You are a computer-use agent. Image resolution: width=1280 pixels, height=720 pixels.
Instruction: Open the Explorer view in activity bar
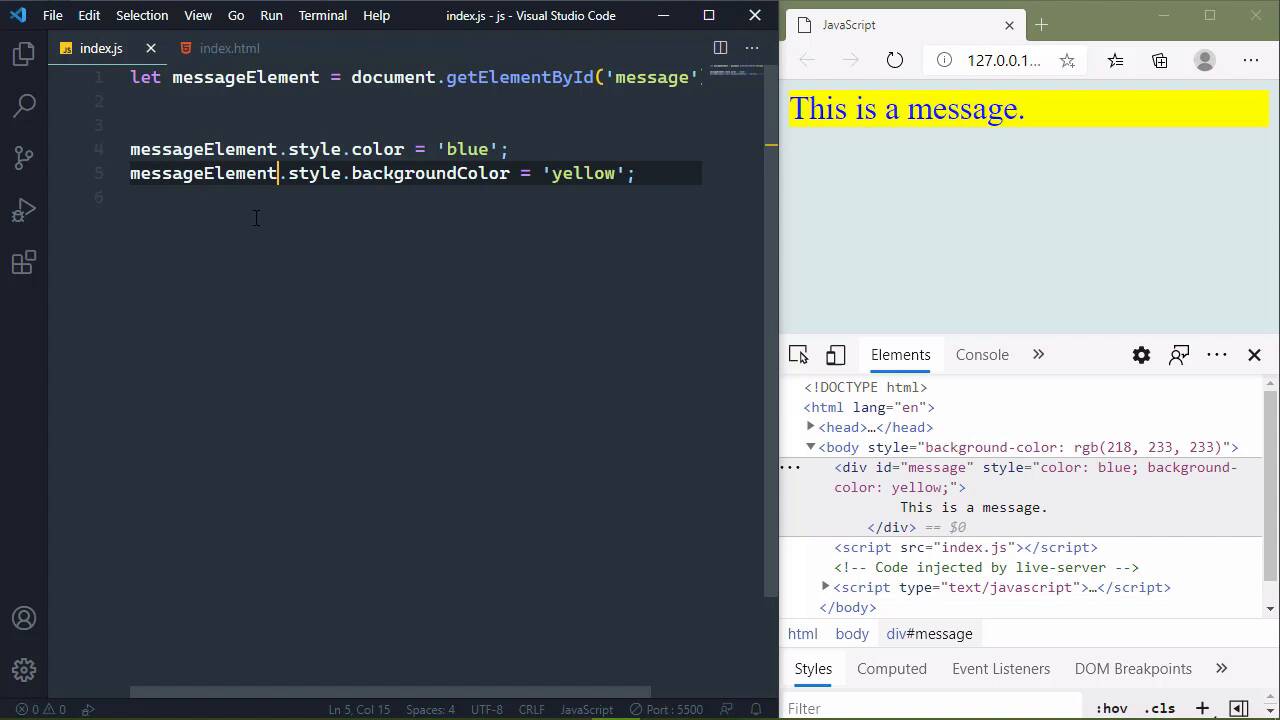(x=24, y=54)
